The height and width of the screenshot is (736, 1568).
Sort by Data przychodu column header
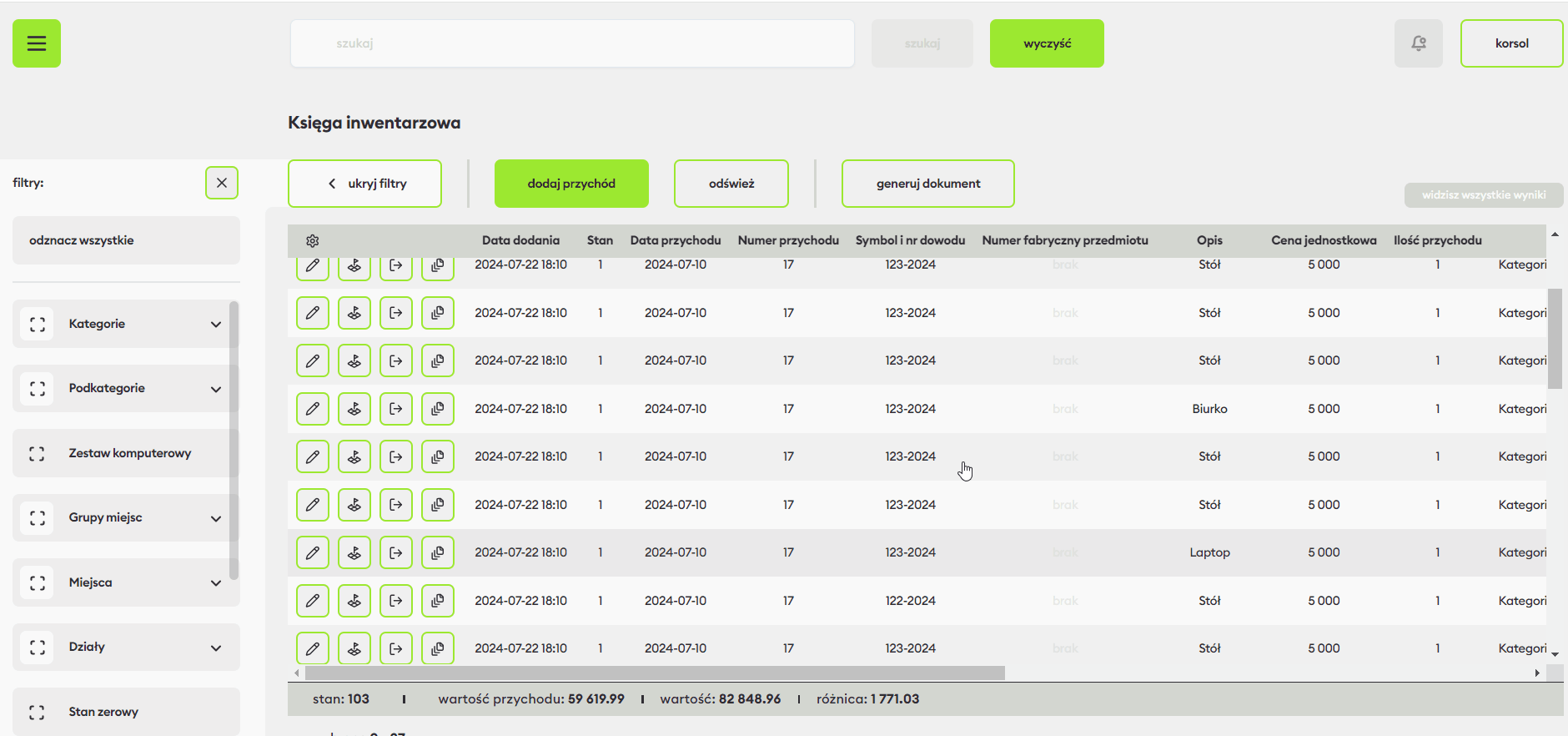click(x=675, y=240)
